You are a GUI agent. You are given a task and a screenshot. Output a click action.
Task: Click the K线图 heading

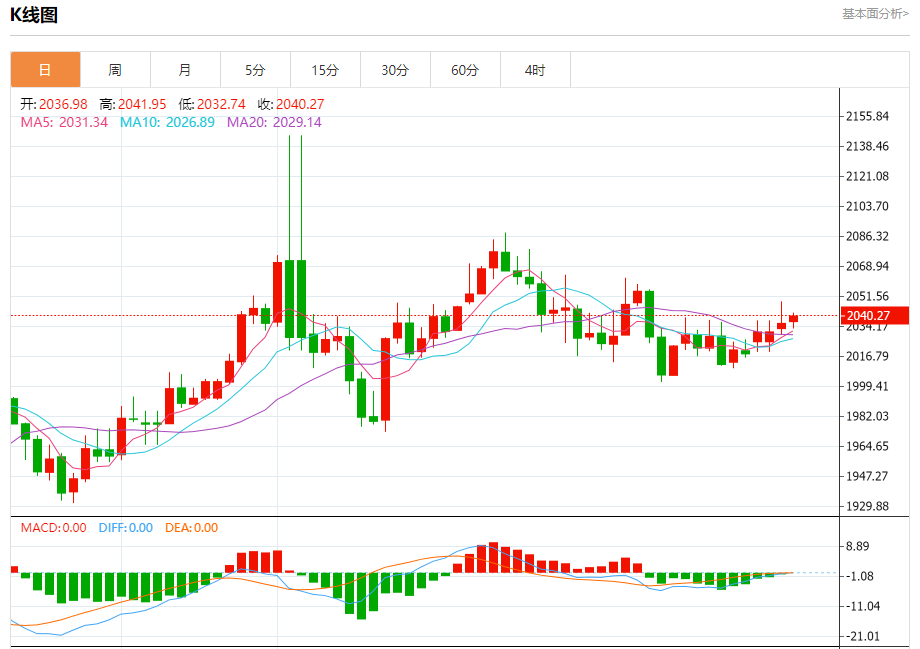(x=34, y=15)
